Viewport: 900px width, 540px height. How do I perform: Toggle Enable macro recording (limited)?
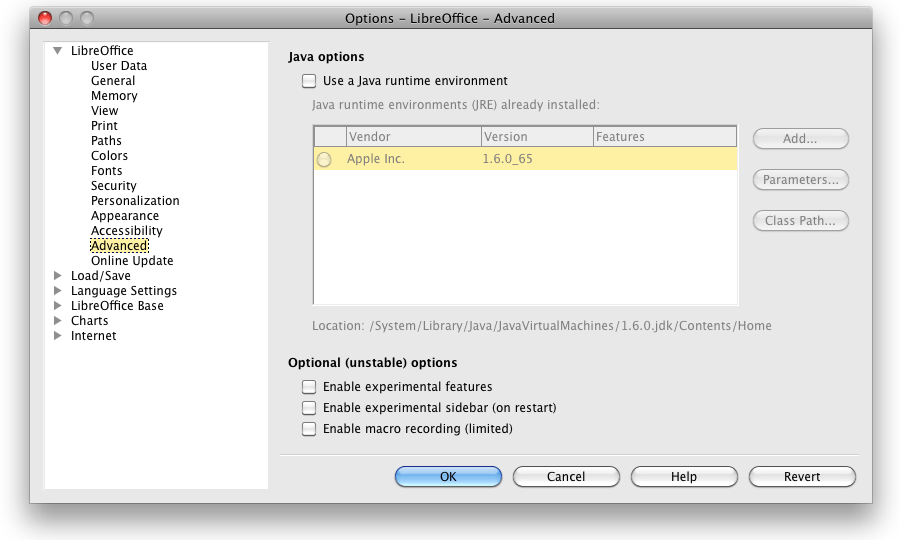pyautogui.click(x=309, y=429)
